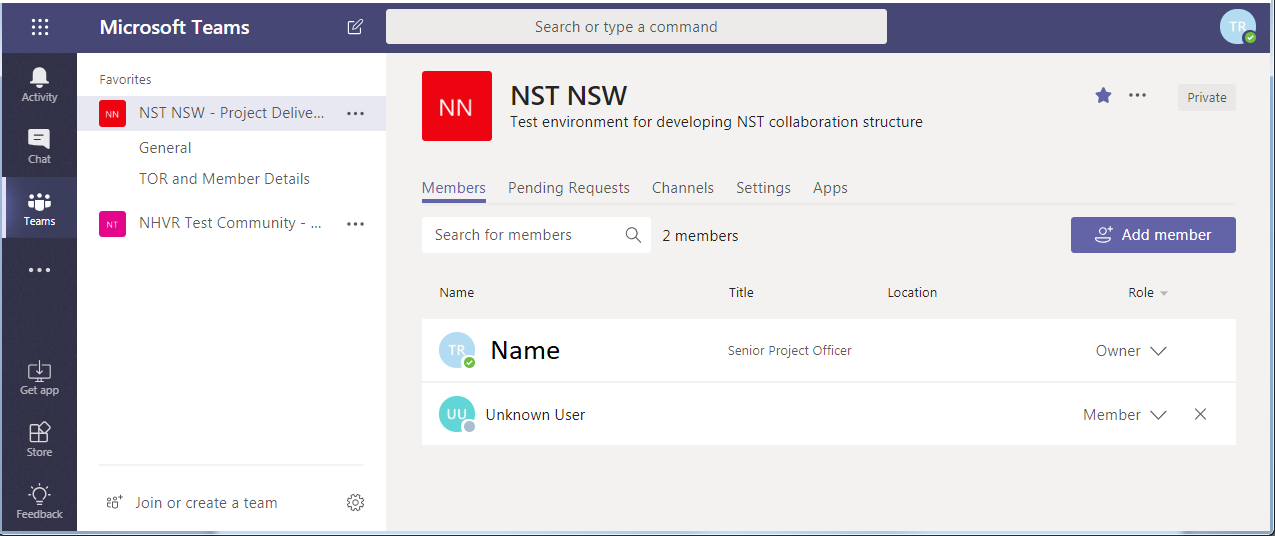Open the General channel

165,148
